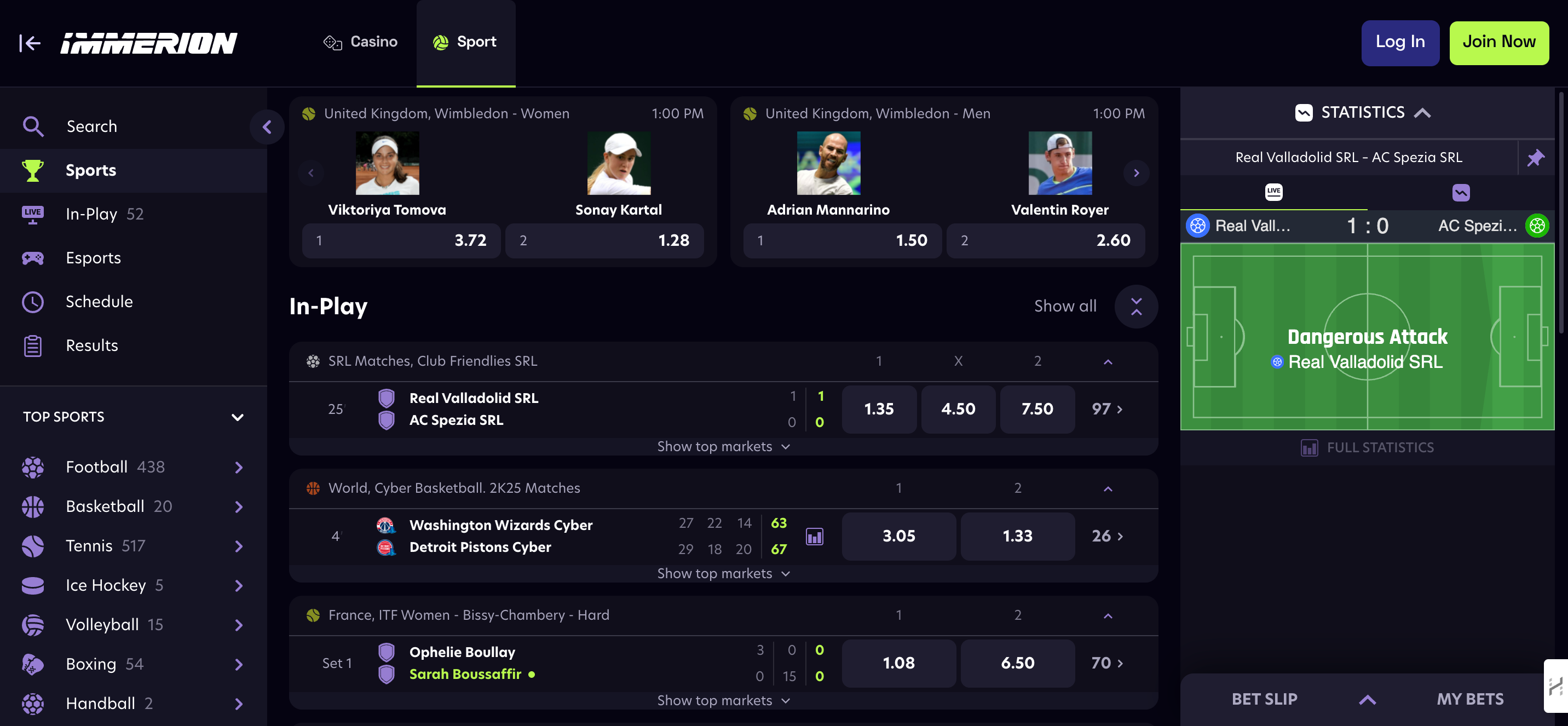Click Show all in the In-Play section
Image resolution: width=1568 pixels, height=726 pixels.
point(1065,306)
